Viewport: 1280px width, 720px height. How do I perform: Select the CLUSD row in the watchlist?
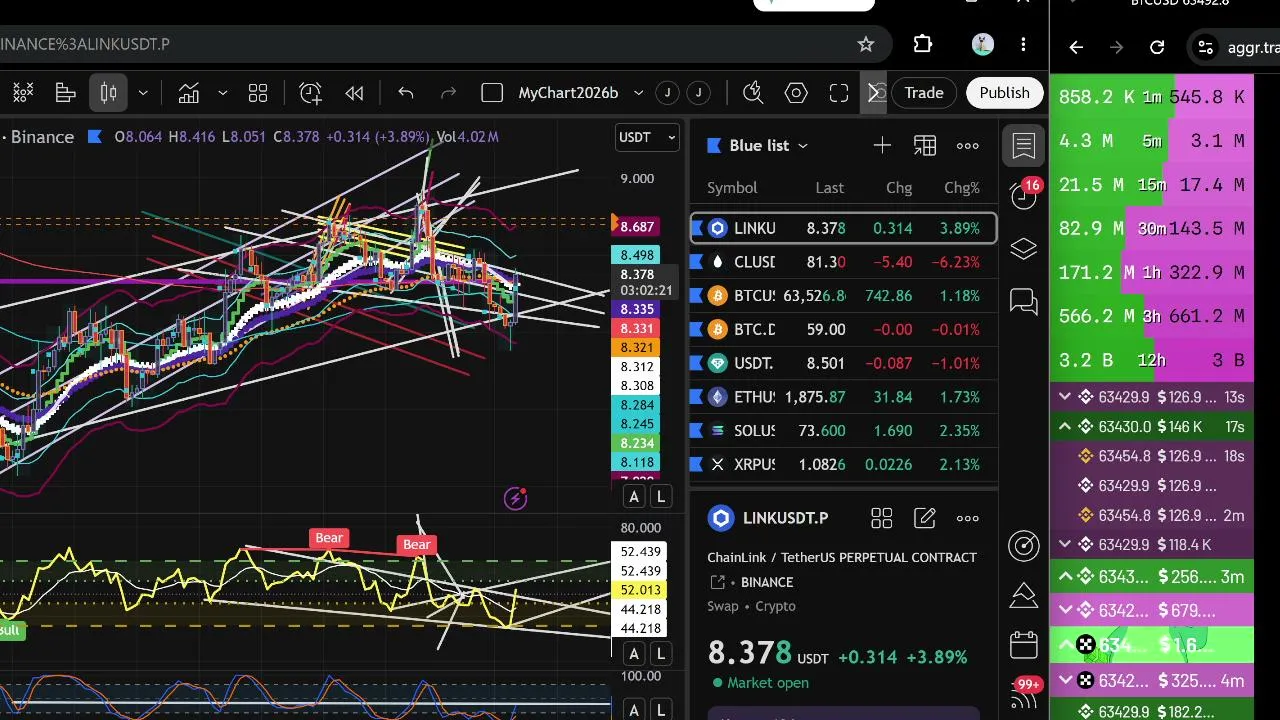pos(844,262)
